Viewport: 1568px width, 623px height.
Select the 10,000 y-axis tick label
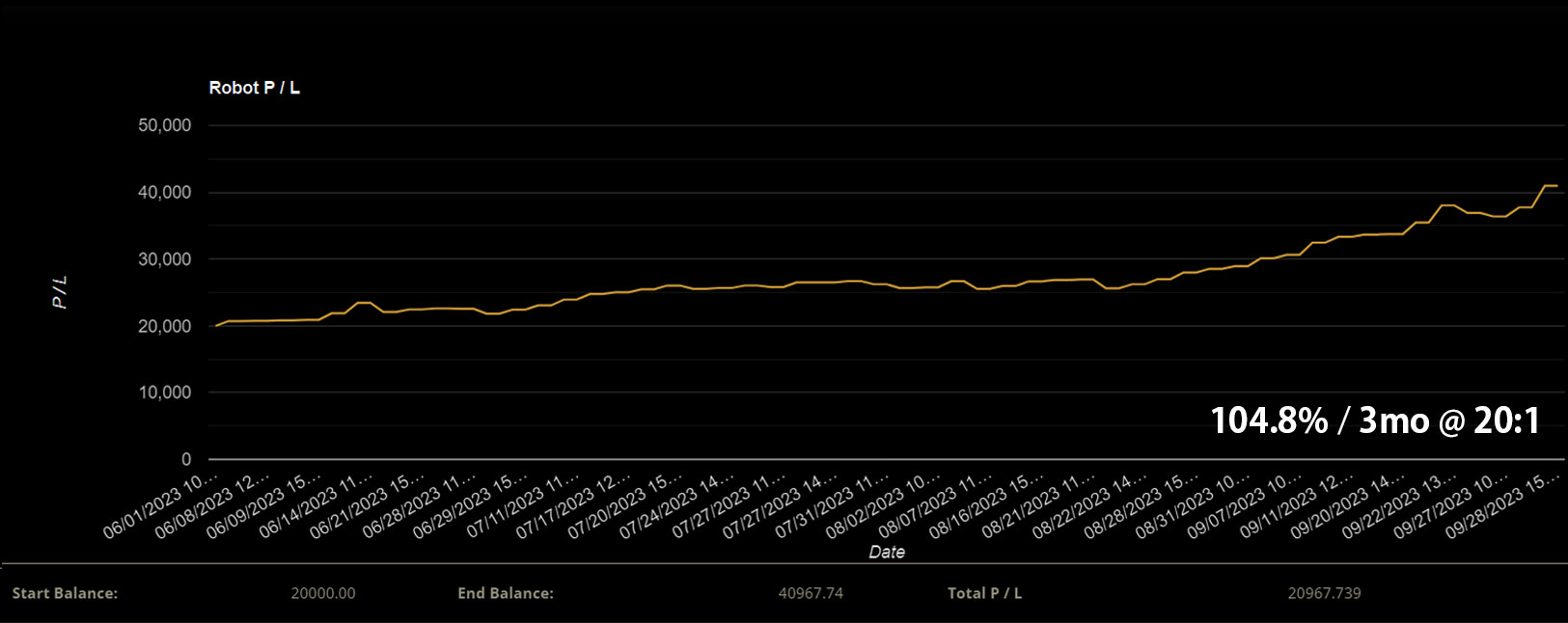pos(164,393)
